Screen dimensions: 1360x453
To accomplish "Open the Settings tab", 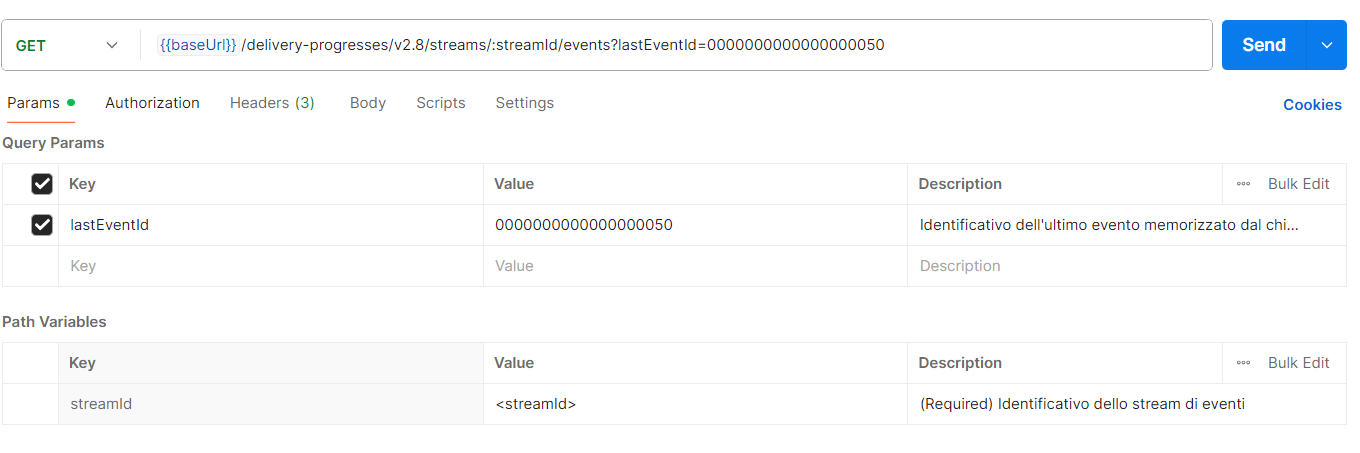I will tap(524, 103).
